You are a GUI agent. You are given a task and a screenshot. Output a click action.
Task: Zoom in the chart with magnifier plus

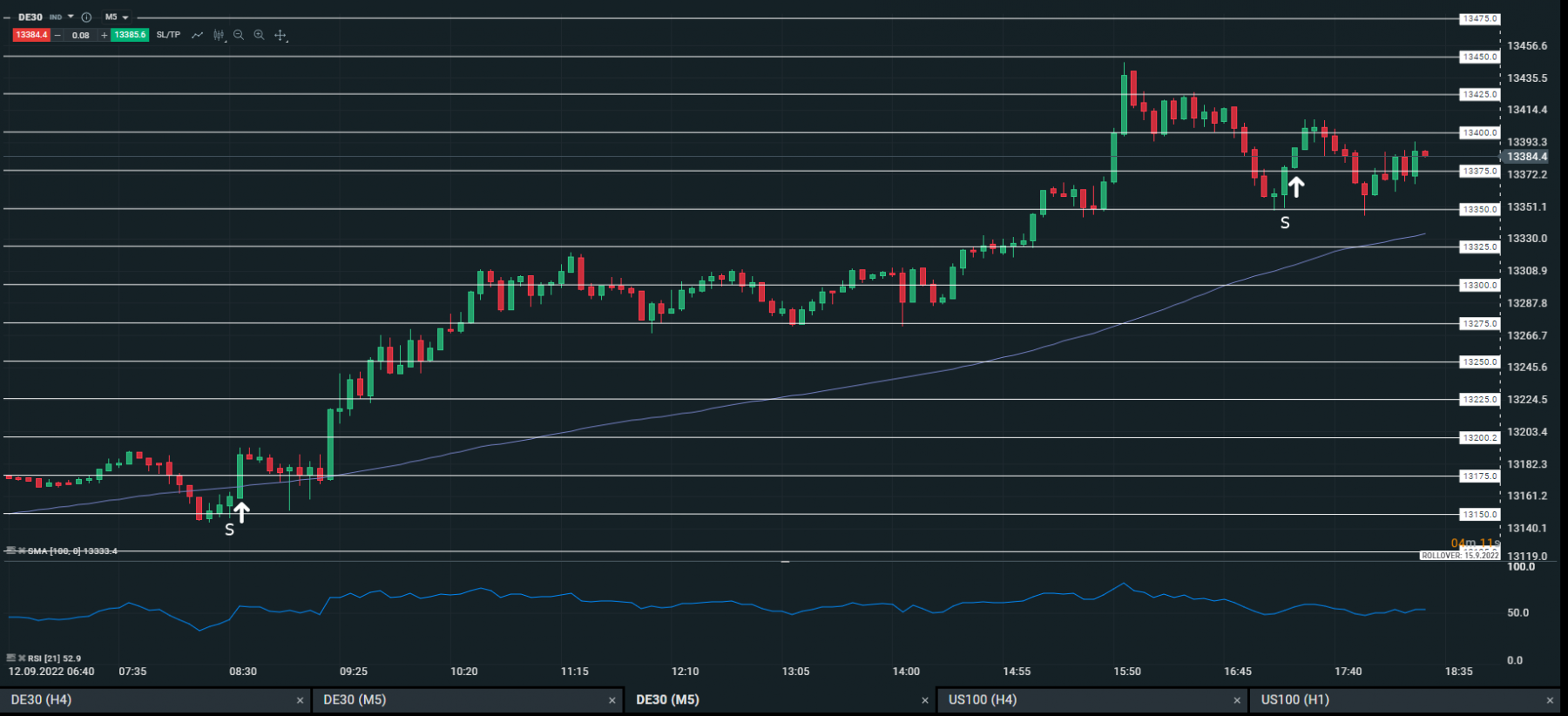259,35
